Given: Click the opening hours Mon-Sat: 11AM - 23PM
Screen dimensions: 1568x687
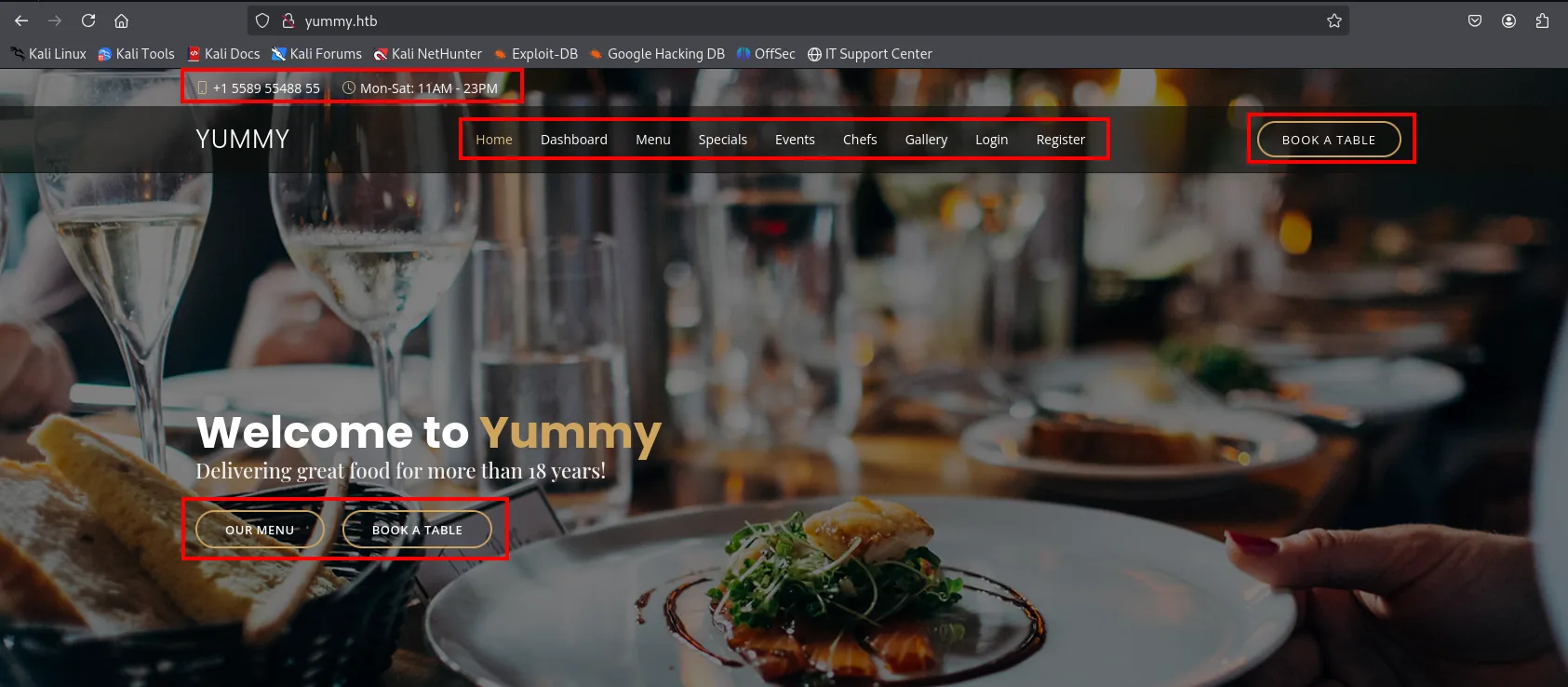Looking at the screenshot, I should 429,88.
